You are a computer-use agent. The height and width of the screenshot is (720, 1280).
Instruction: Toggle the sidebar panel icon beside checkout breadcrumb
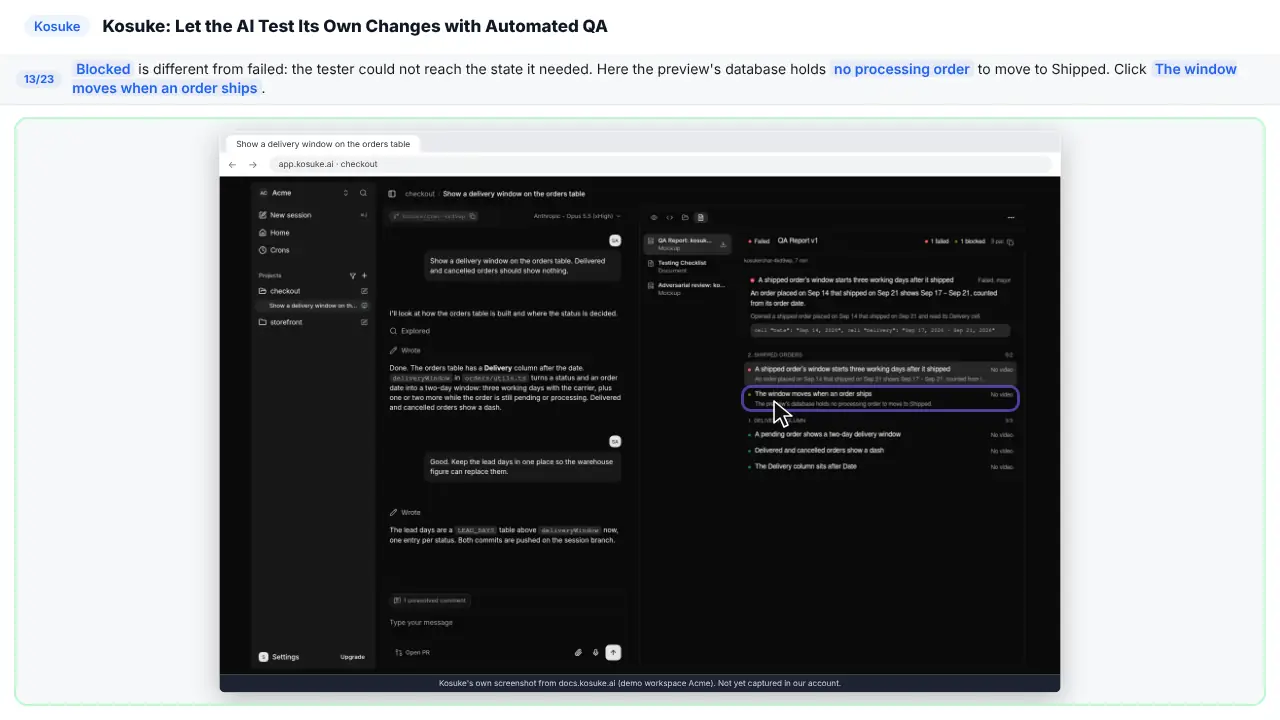click(x=392, y=194)
